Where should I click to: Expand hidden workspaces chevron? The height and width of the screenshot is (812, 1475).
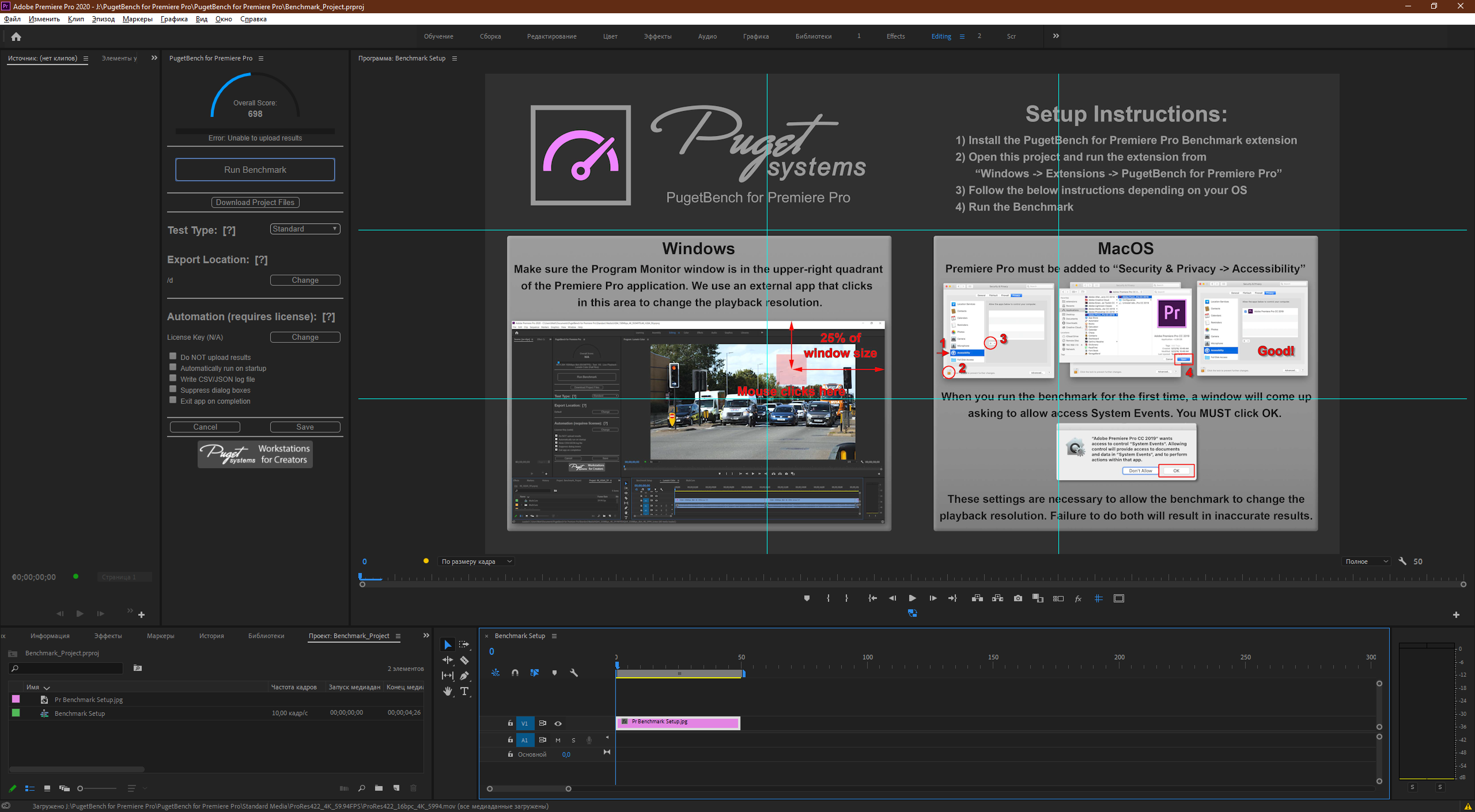point(1056,36)
